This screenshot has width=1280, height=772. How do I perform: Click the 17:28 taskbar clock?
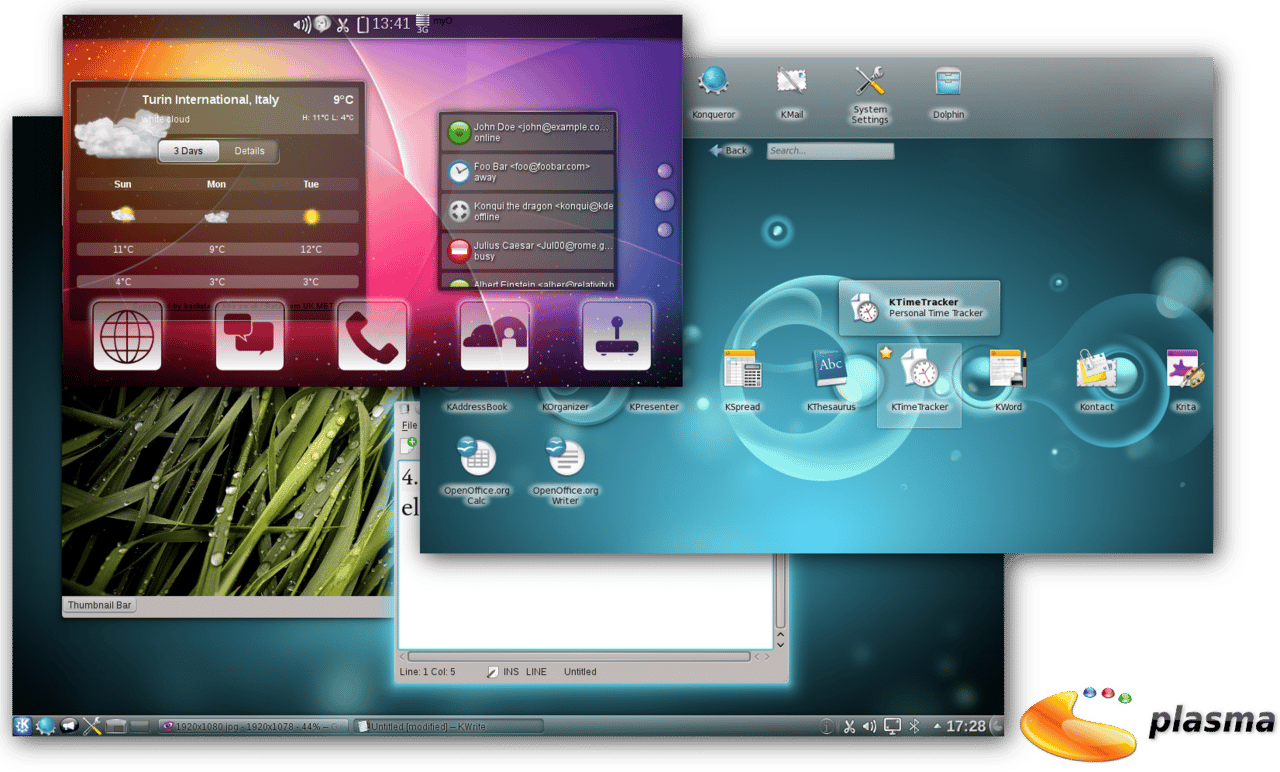967,726
